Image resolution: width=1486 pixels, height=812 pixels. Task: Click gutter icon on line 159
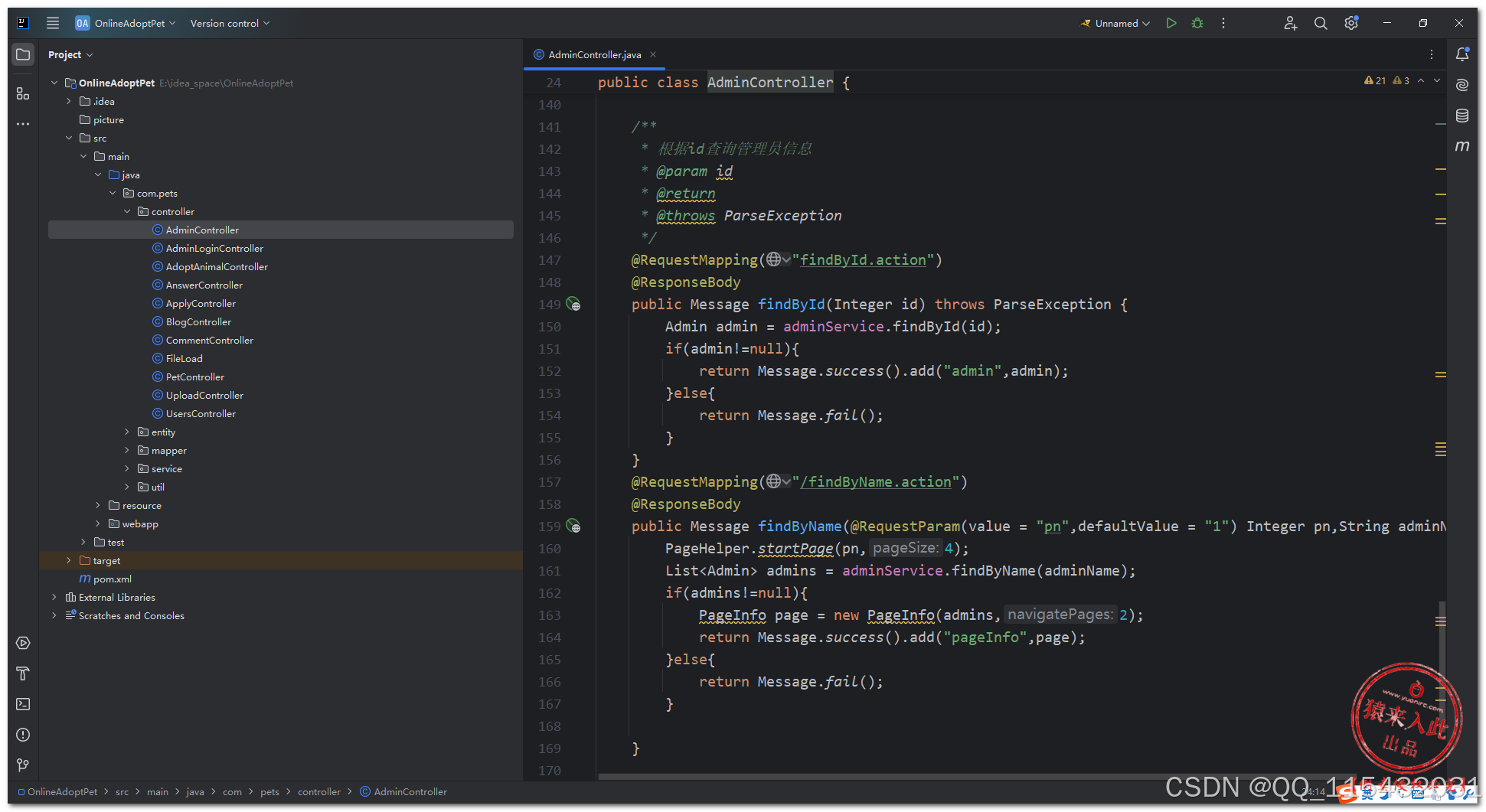573,526
